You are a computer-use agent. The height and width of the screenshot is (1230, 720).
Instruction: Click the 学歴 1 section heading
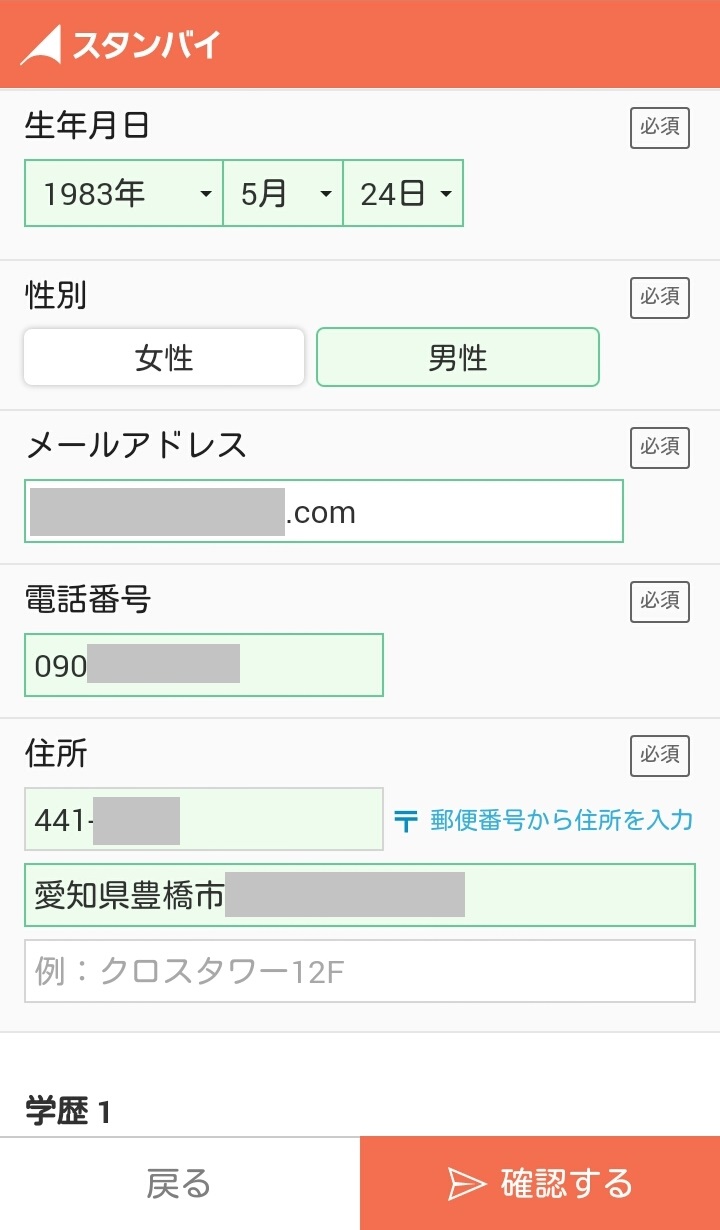[68, 1112]
